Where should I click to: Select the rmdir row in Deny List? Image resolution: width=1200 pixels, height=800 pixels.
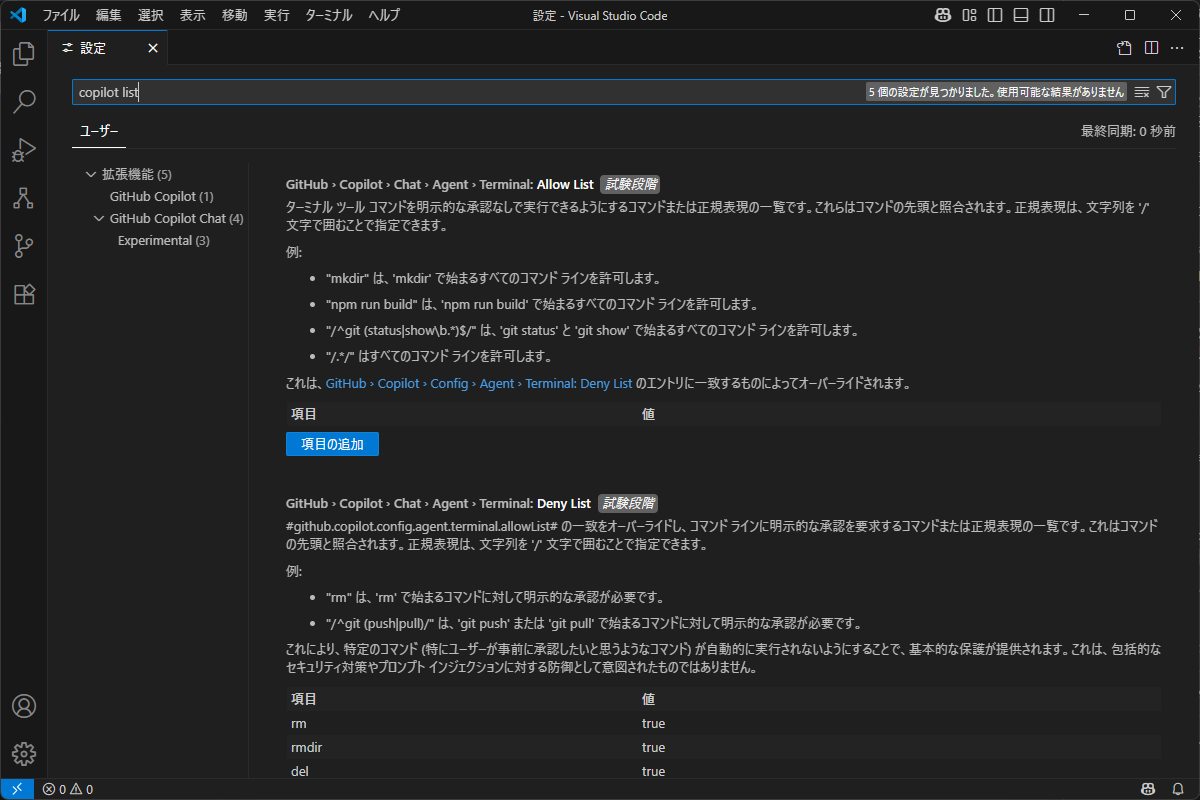point(723,747)
